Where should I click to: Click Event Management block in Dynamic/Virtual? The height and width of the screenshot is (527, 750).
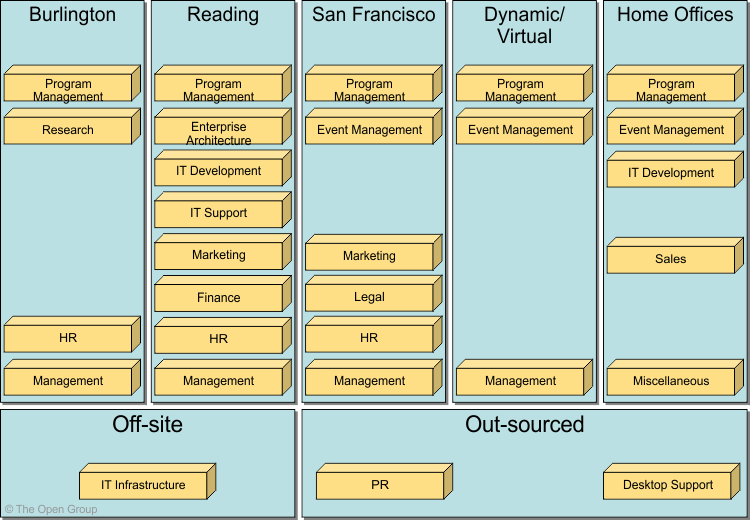point(524,126)
